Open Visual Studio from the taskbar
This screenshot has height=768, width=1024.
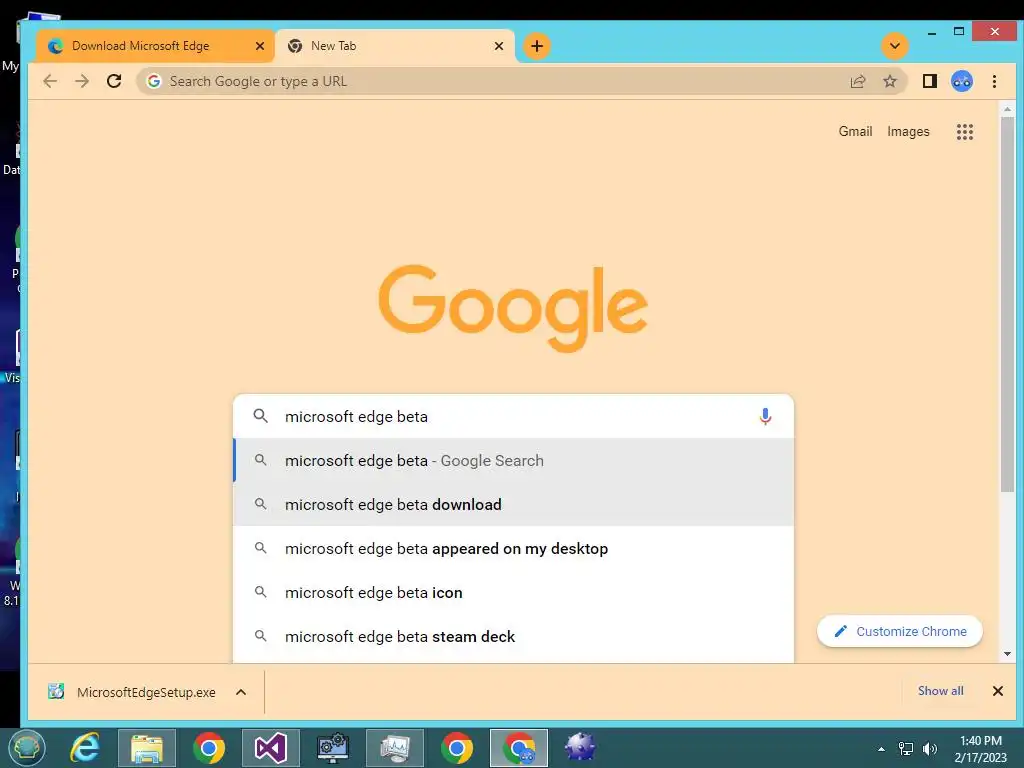271,748
